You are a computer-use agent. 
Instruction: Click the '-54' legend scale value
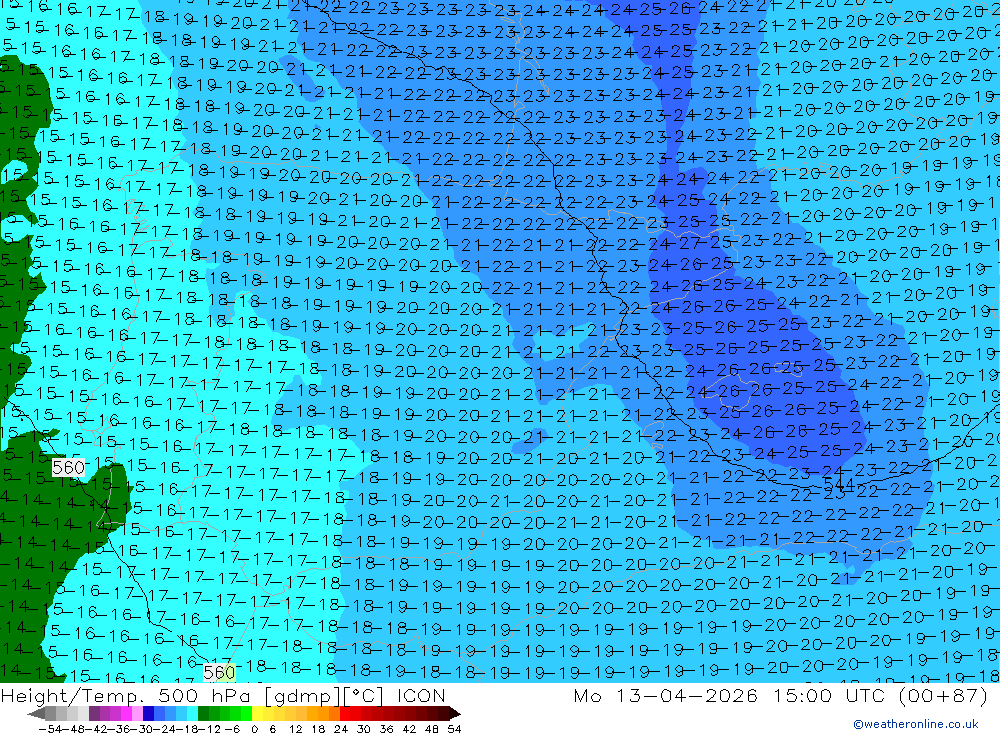(51, 729)
